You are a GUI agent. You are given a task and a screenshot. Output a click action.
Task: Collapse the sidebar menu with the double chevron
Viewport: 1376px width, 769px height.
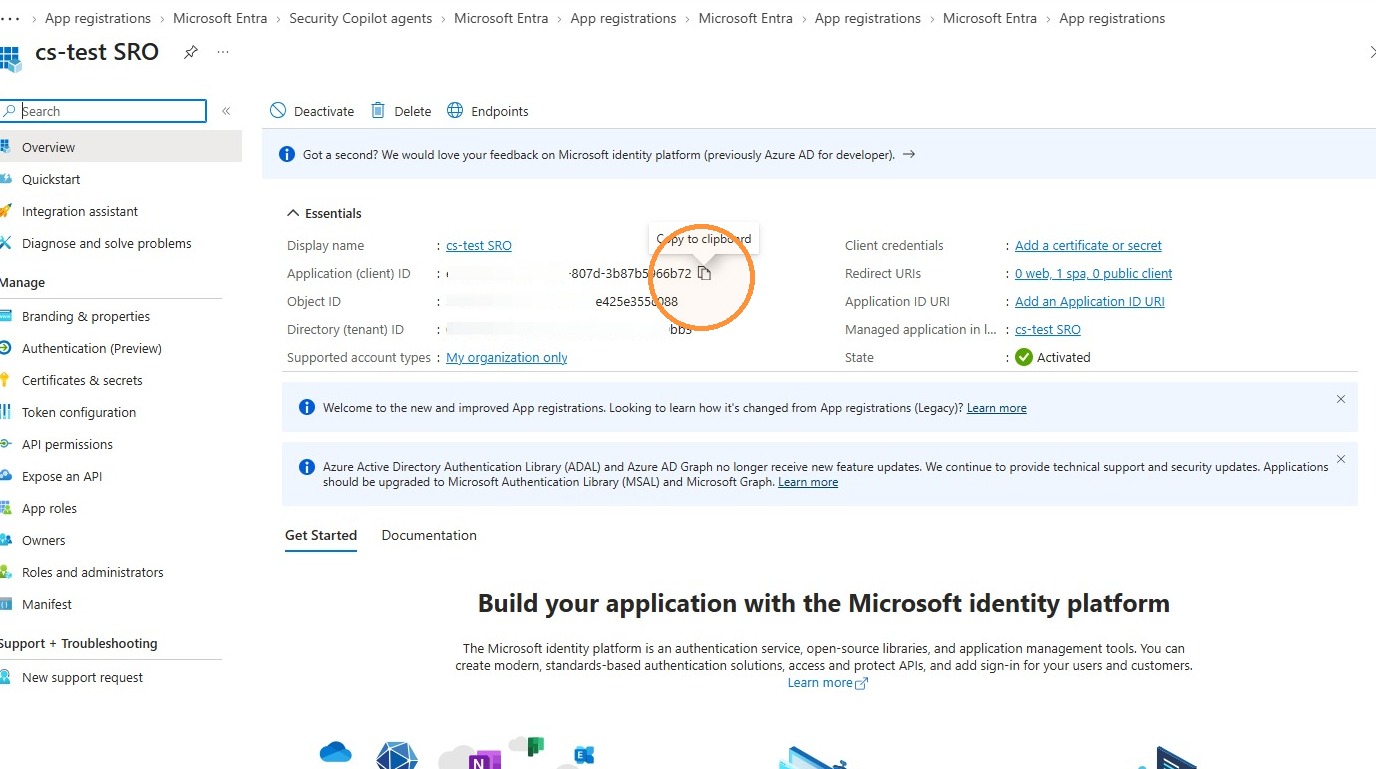226,111
